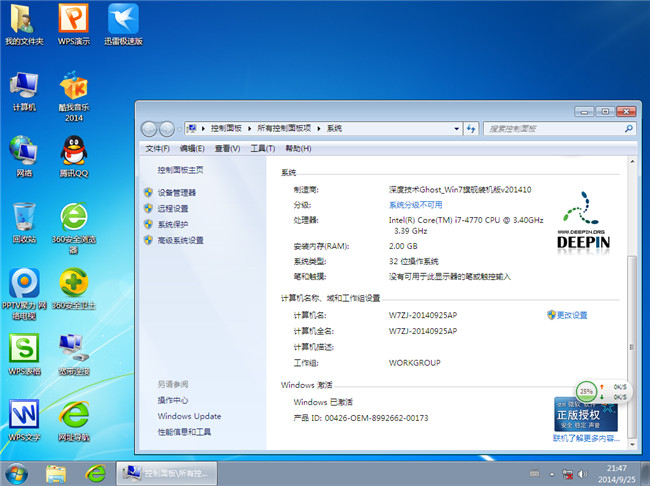
Task: Open 系统保护 link
Action: click(173, 224)
